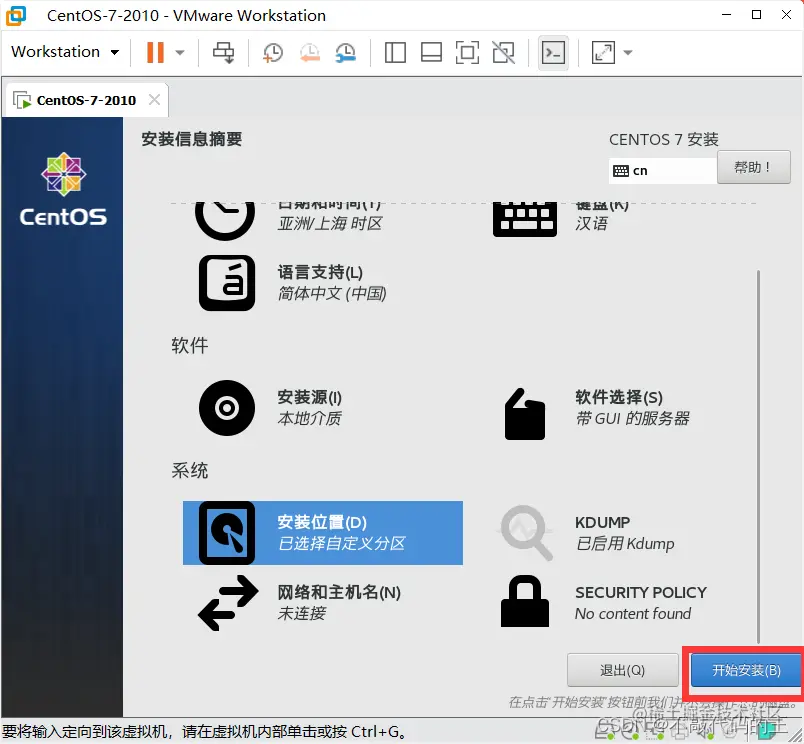
Task: Switch to the CentOS-7-2010 tab
Action: tap(86, 100)
